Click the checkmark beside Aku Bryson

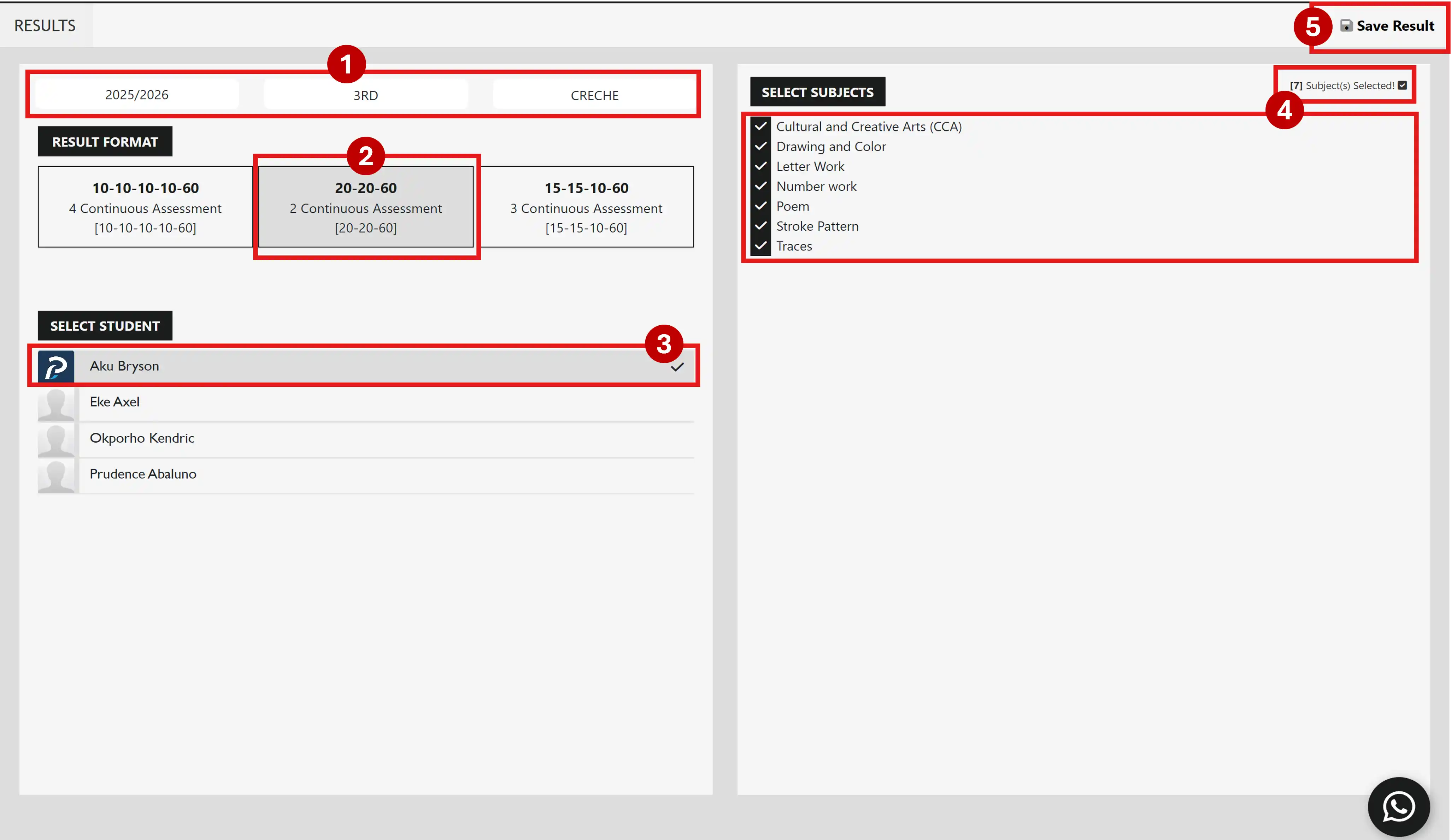coord(677,367)
